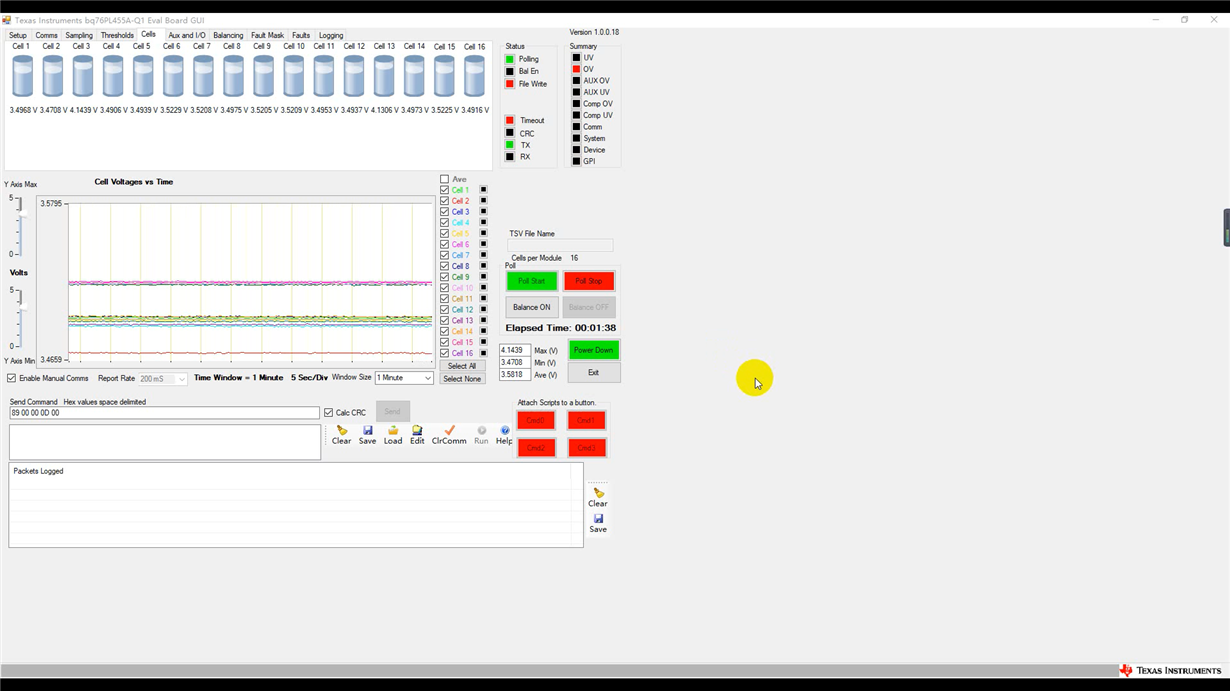Clear the Packets Logged list
This screenshot has width=1230, height=691.
[x=598, y=497]
